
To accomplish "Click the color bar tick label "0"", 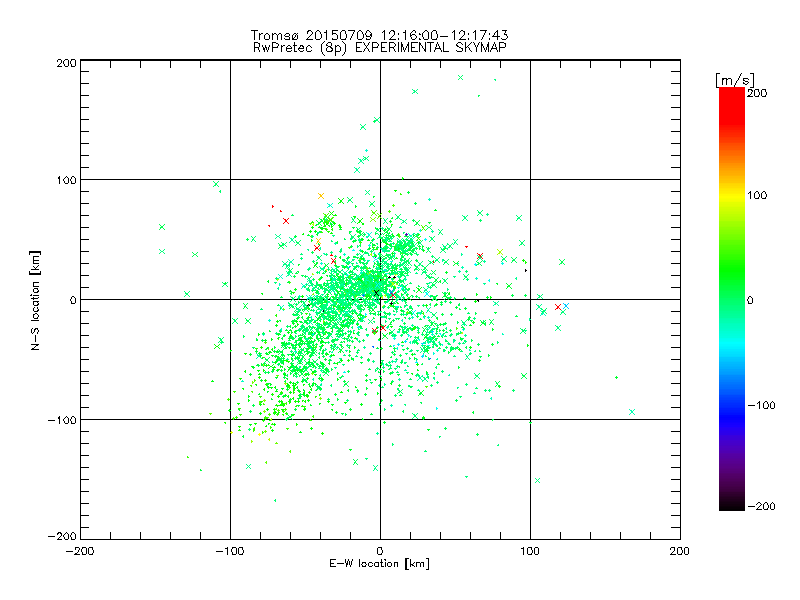I will 750,300.
